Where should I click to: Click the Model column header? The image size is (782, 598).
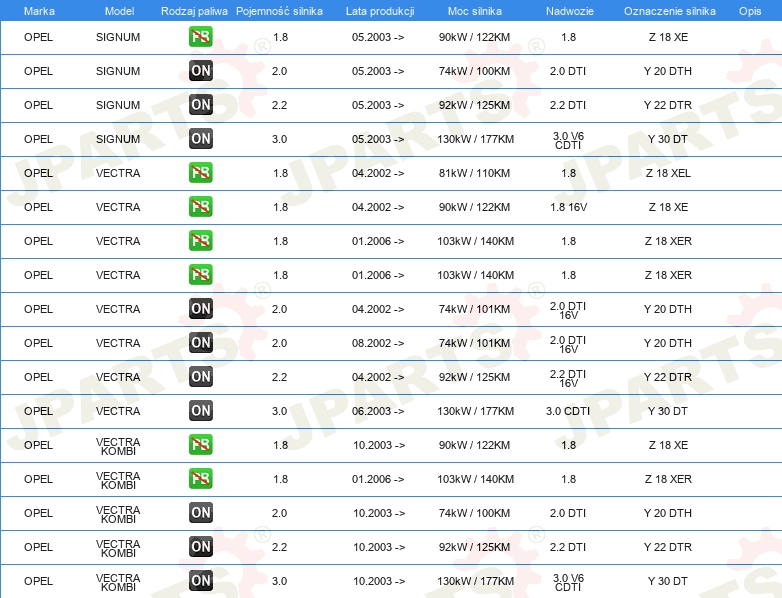click(x=119, y=11)
